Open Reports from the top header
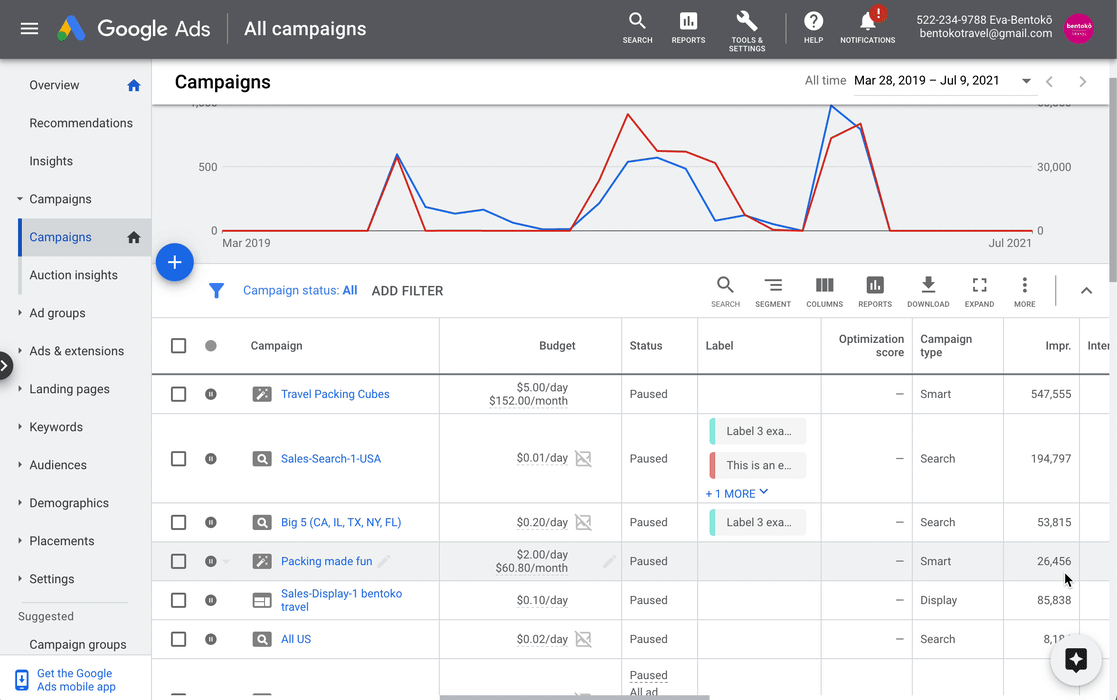The image size is (1117, 700). 688,28
